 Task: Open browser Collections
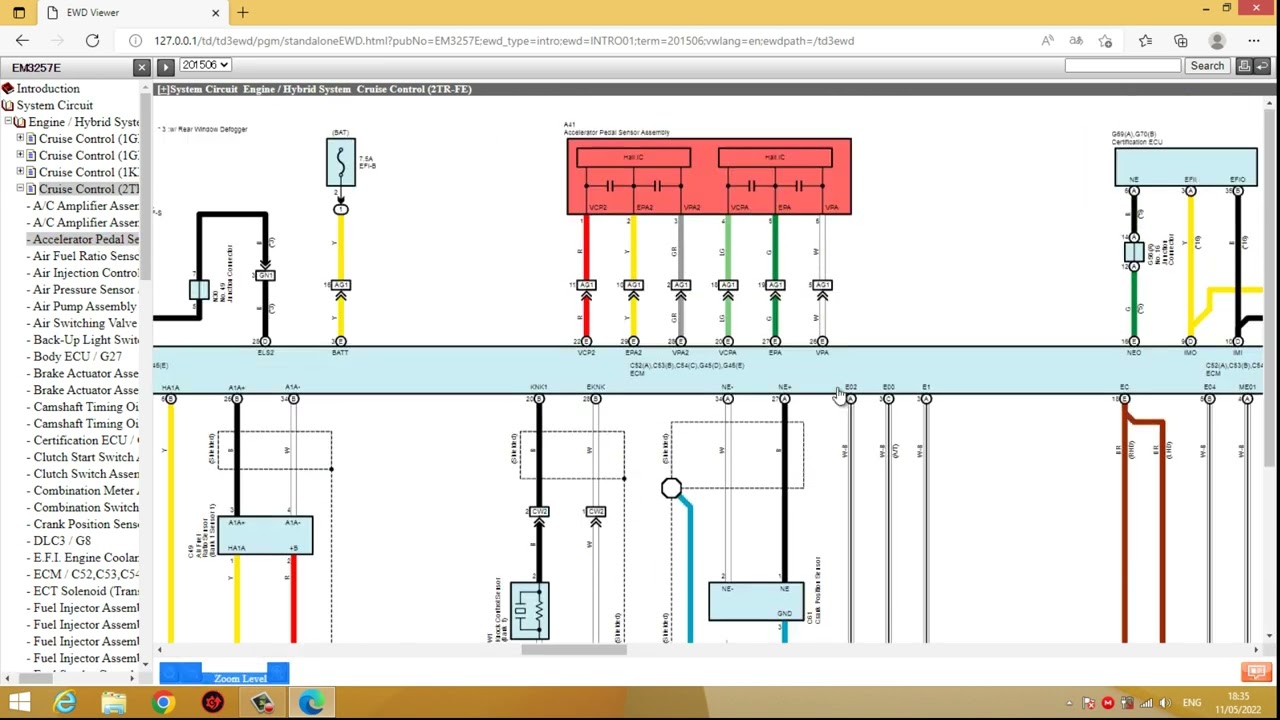tap(1181, 41)
